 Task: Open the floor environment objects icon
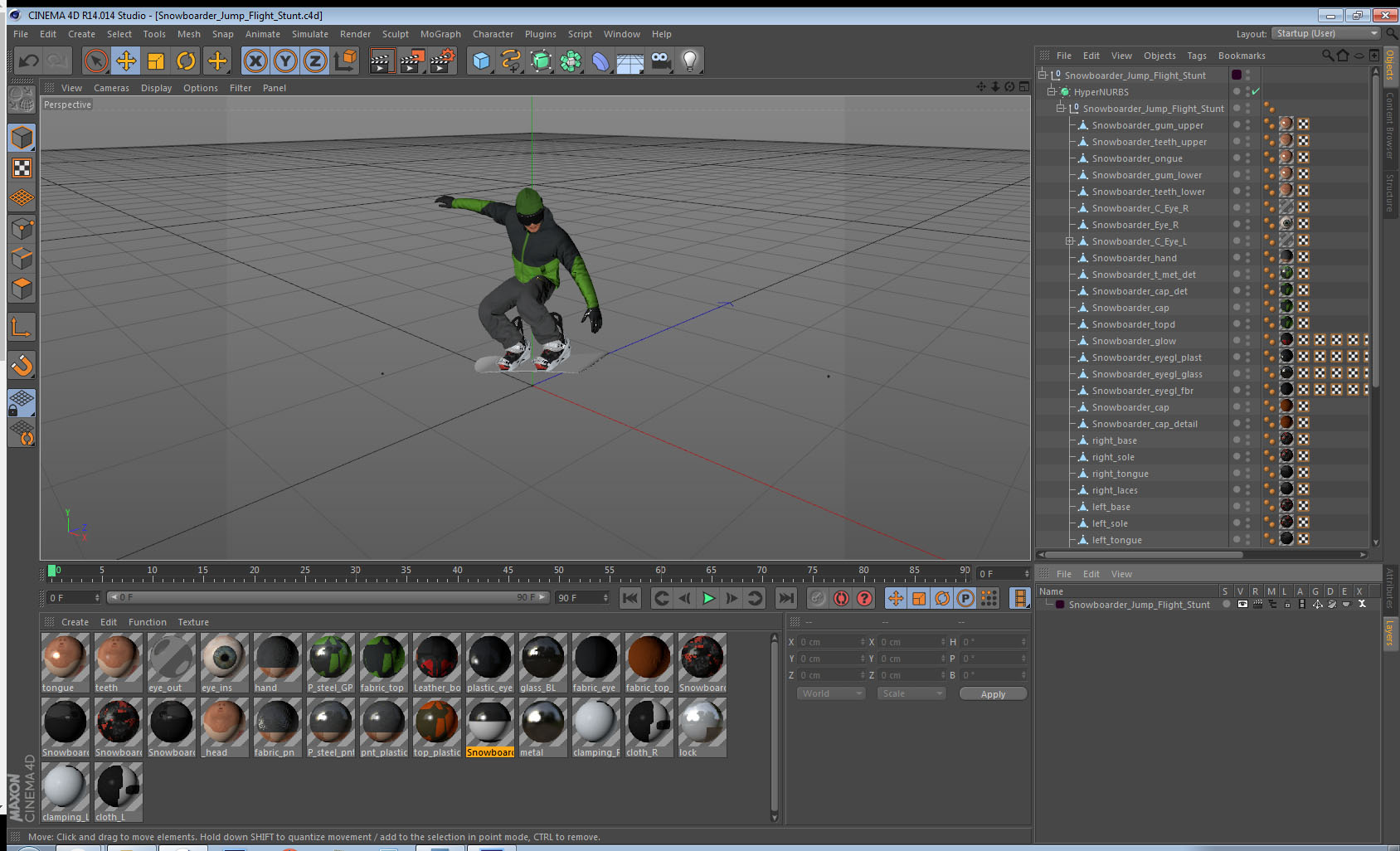pos(630,61)
